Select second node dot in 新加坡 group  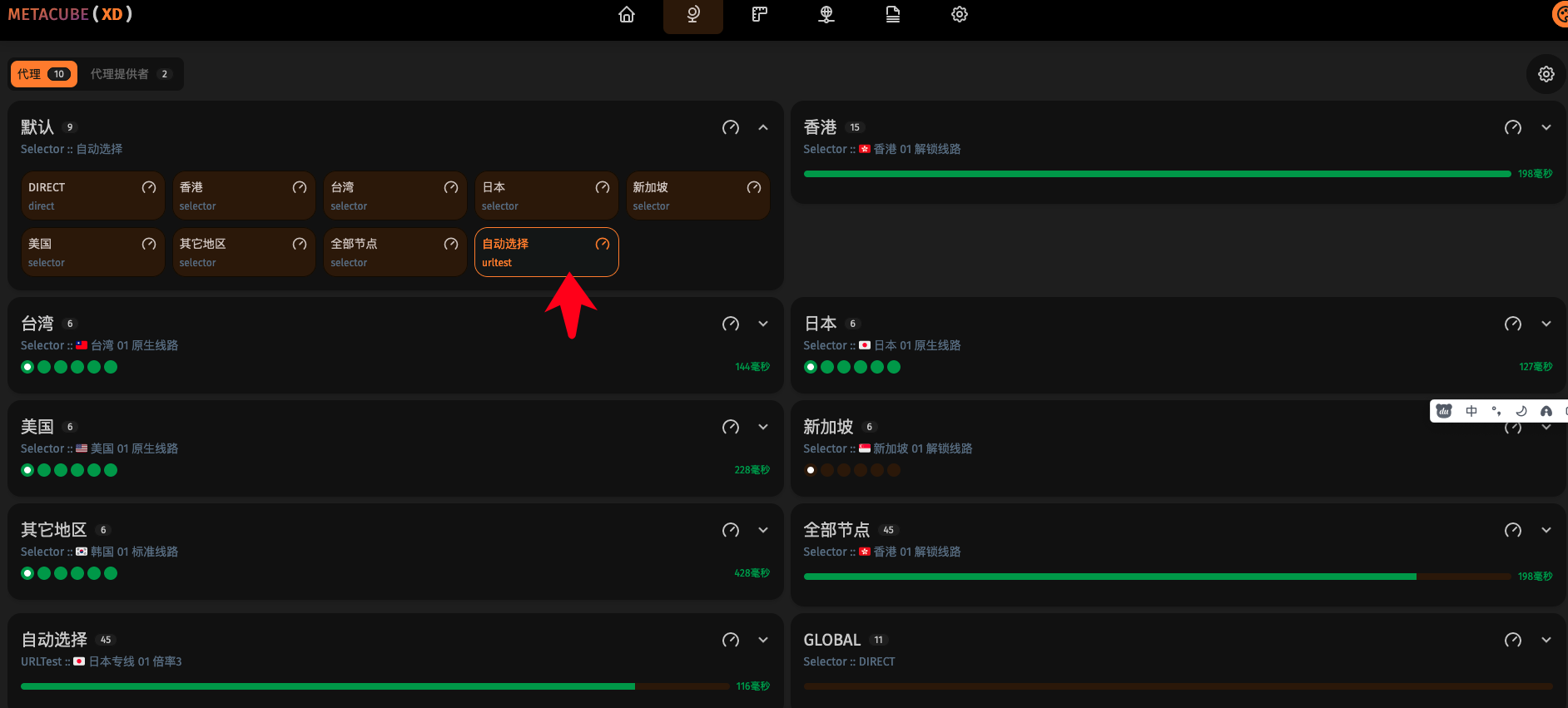coord(827,470)
